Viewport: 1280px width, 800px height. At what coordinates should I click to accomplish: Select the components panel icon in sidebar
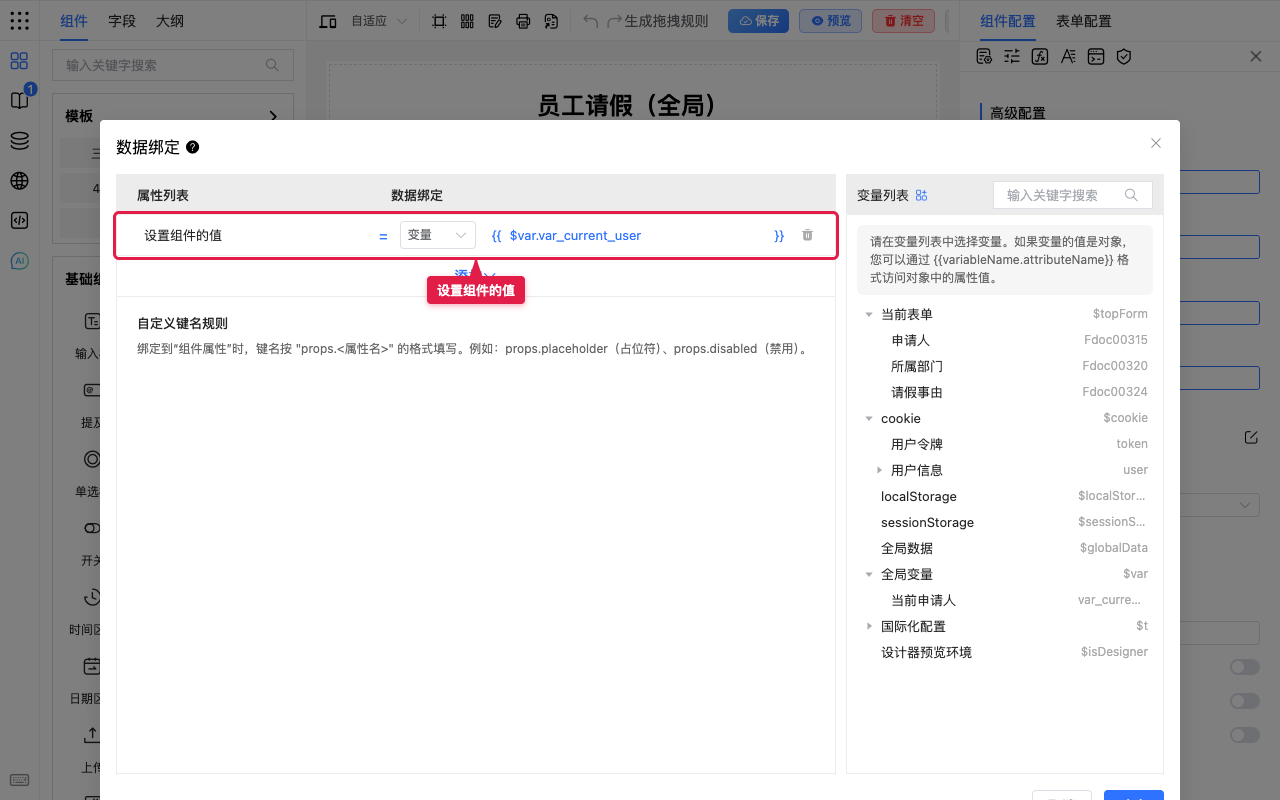[19, 61]
